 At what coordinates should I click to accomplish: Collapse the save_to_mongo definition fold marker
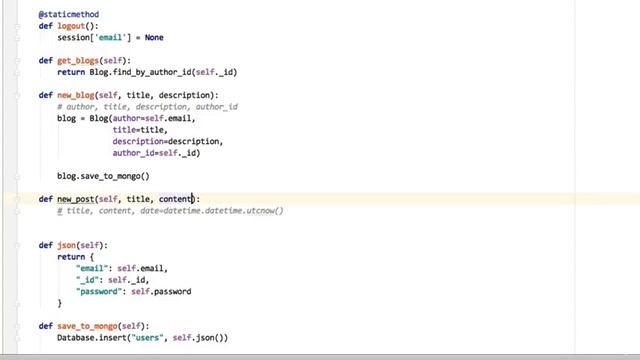click(18, 326)
